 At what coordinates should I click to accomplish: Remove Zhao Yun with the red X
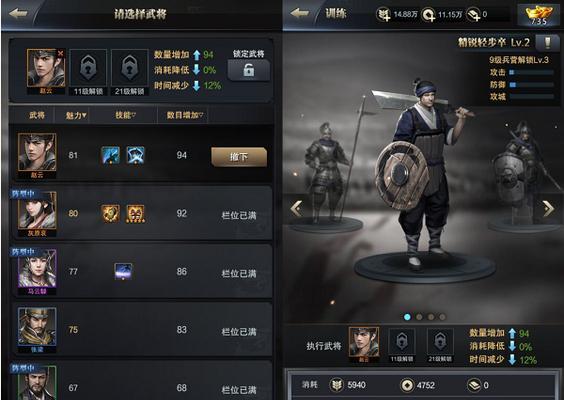(x=60, y=54)
